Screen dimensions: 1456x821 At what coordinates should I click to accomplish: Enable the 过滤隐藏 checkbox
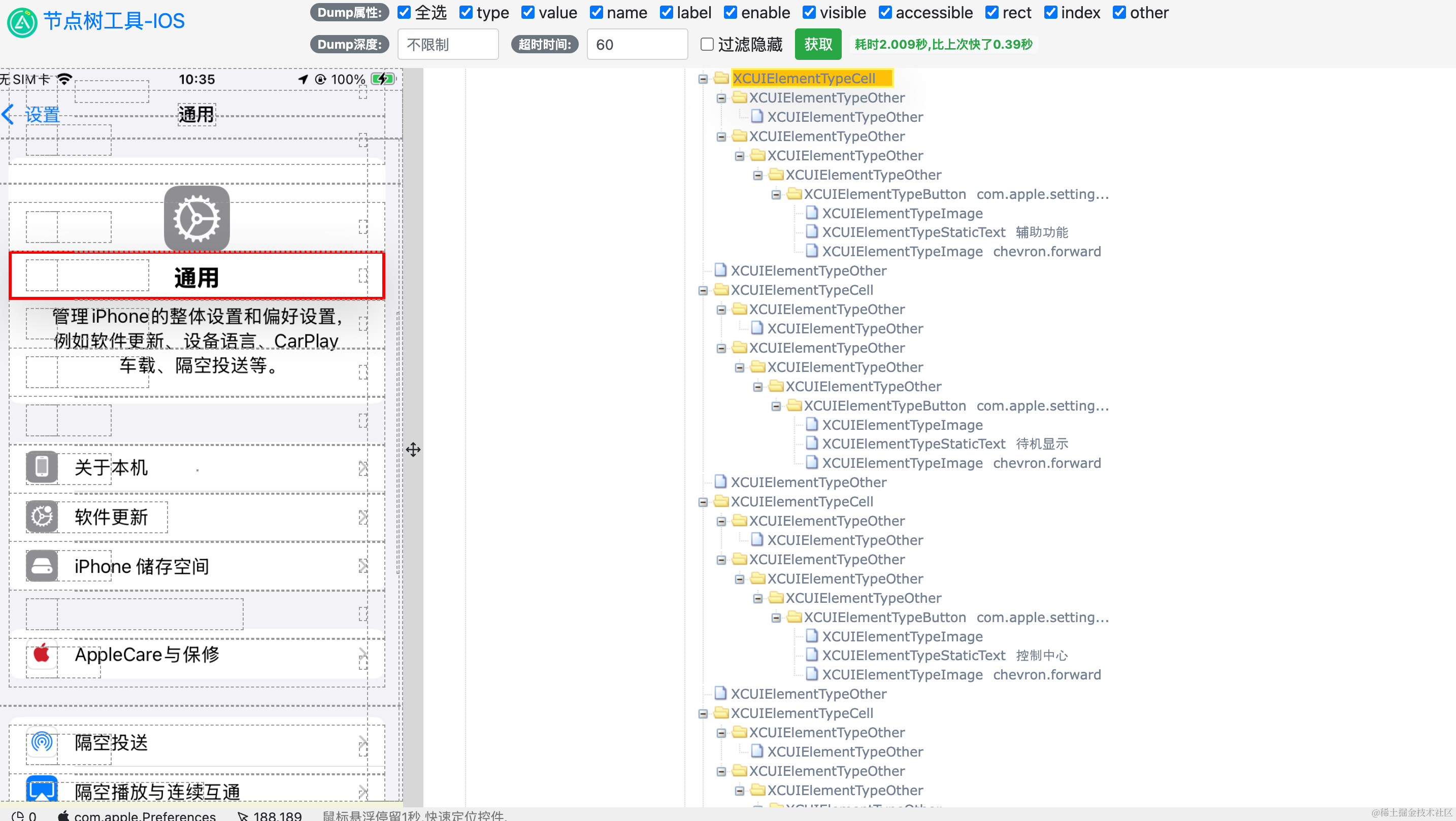coord(707,44)
